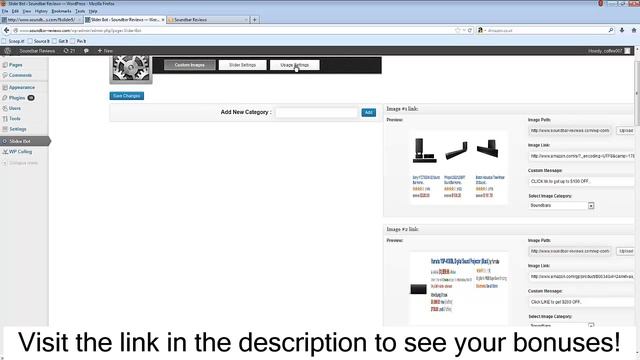
Task: Open the Firefox downloads arrow icon
Action: 622,30
